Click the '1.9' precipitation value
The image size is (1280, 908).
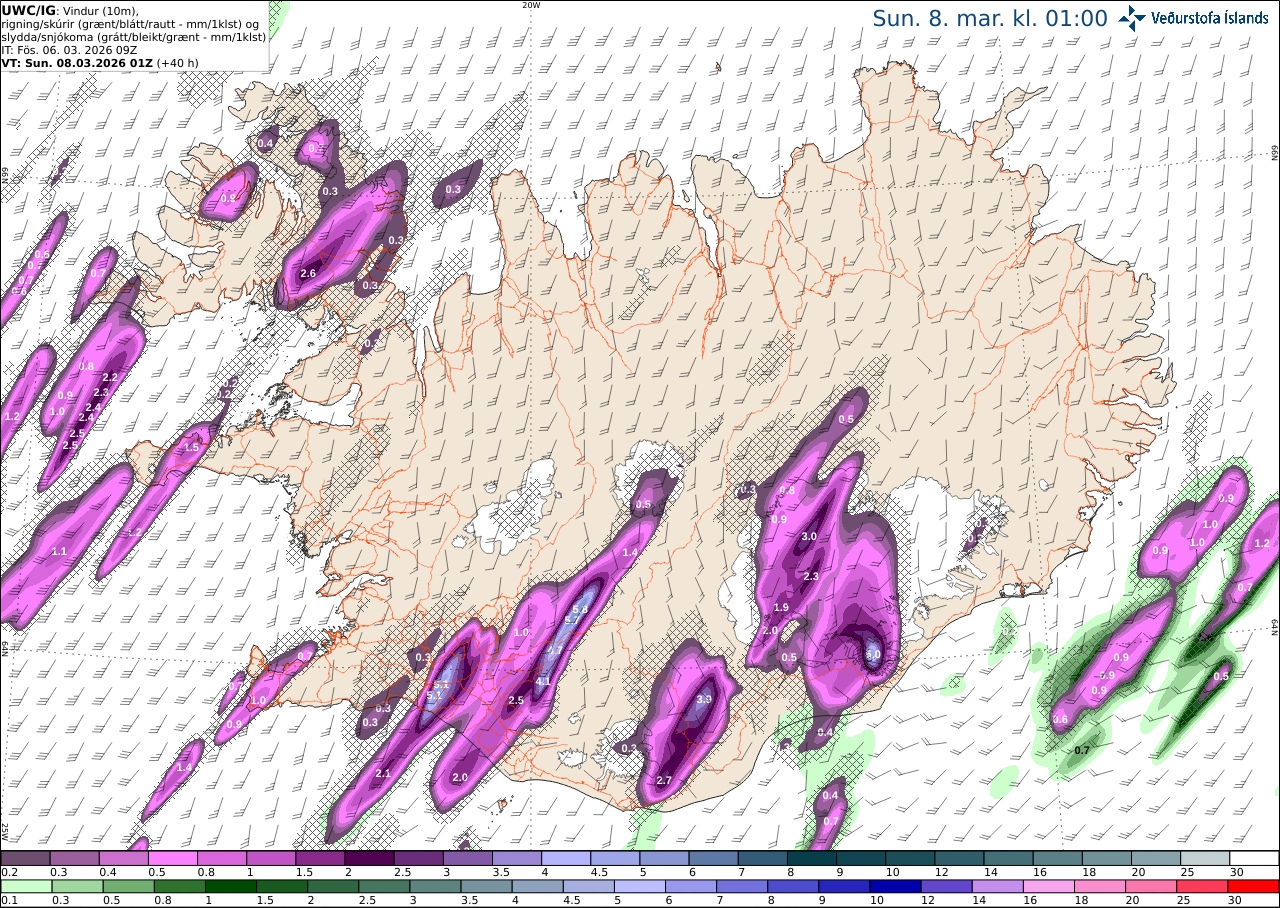[x=782, y=607]
